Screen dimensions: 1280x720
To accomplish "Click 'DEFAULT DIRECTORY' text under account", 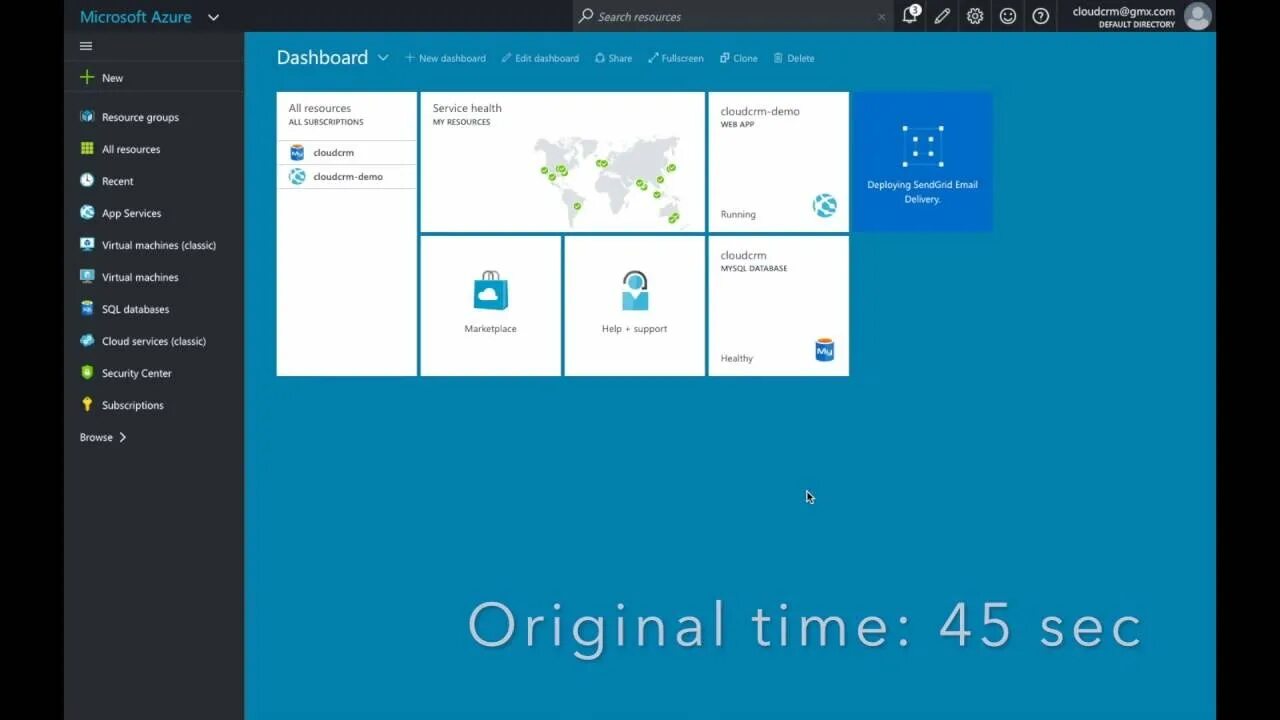I will pos(1137,25).
